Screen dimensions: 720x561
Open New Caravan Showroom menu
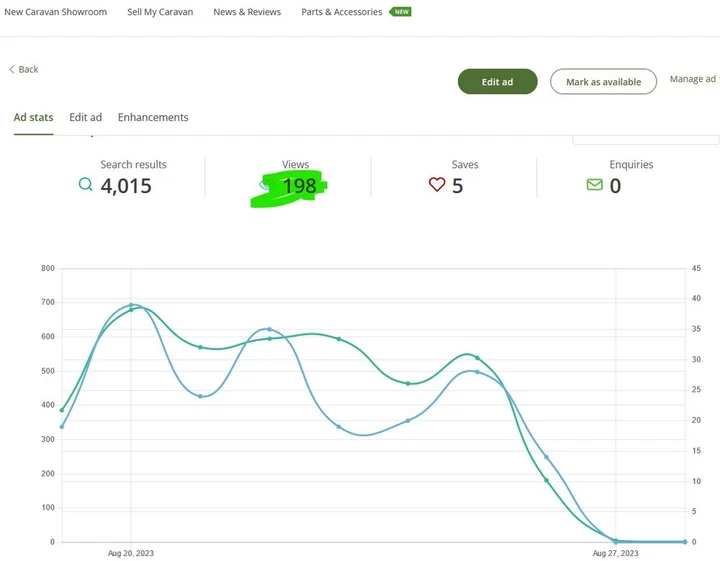[x=56, y=12]
